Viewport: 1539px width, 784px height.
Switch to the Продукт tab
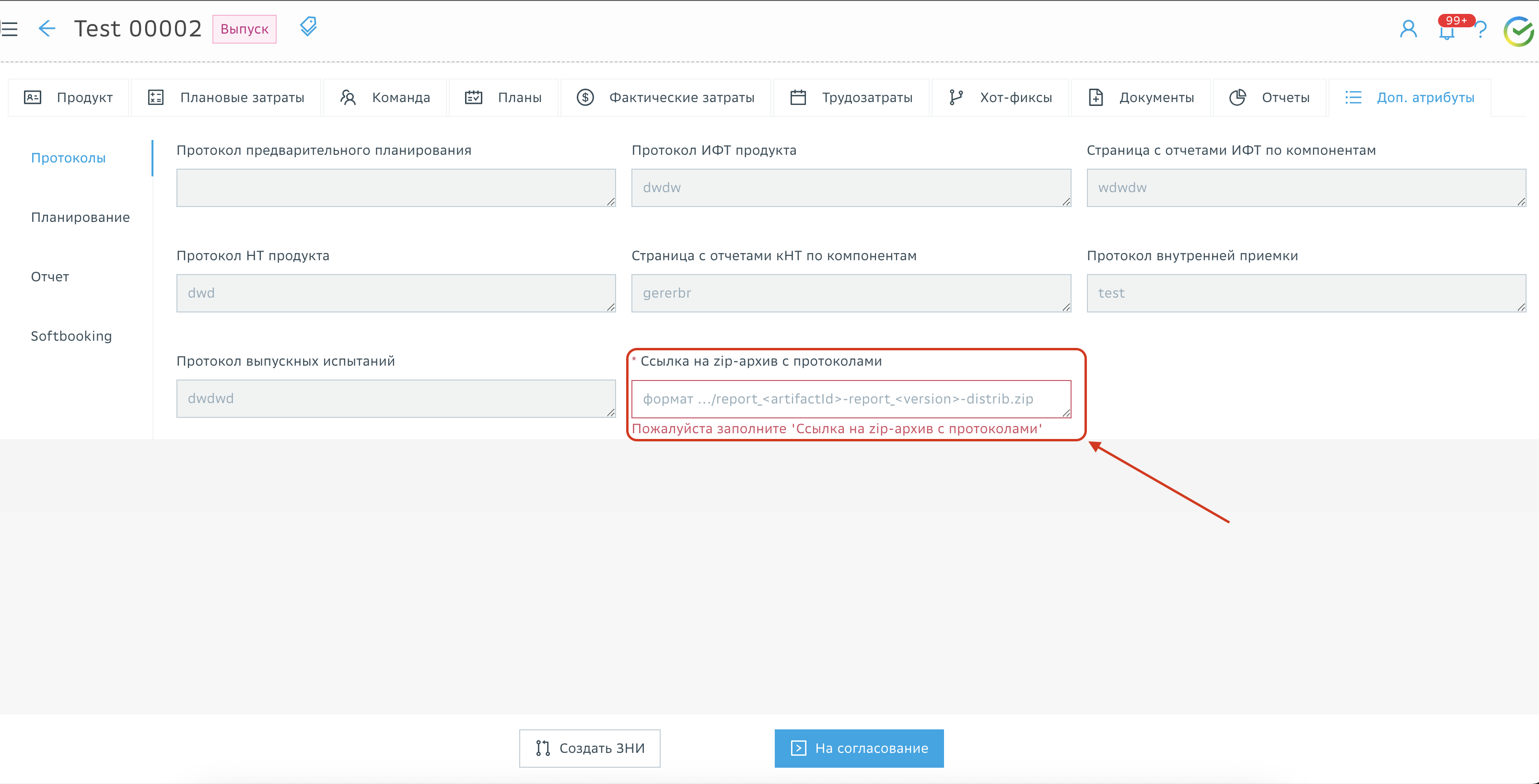tap(69, 97)
